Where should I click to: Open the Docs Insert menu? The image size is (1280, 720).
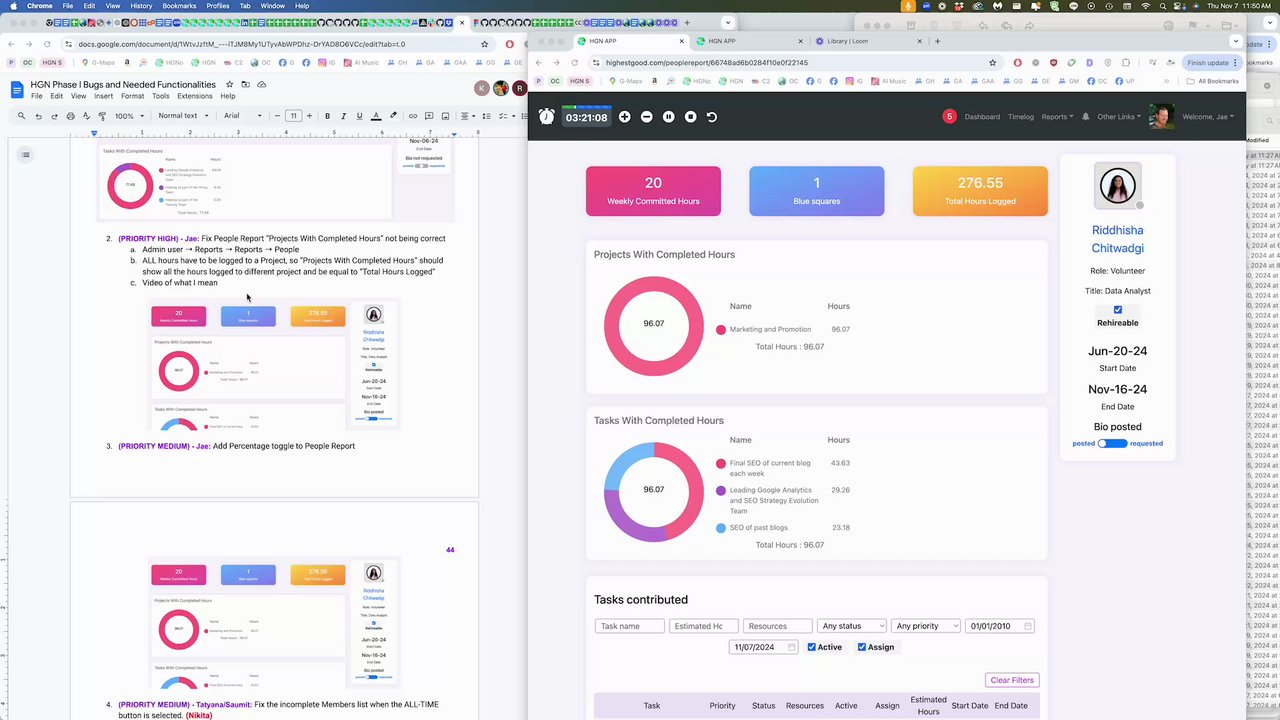click(x=103, y=96)
